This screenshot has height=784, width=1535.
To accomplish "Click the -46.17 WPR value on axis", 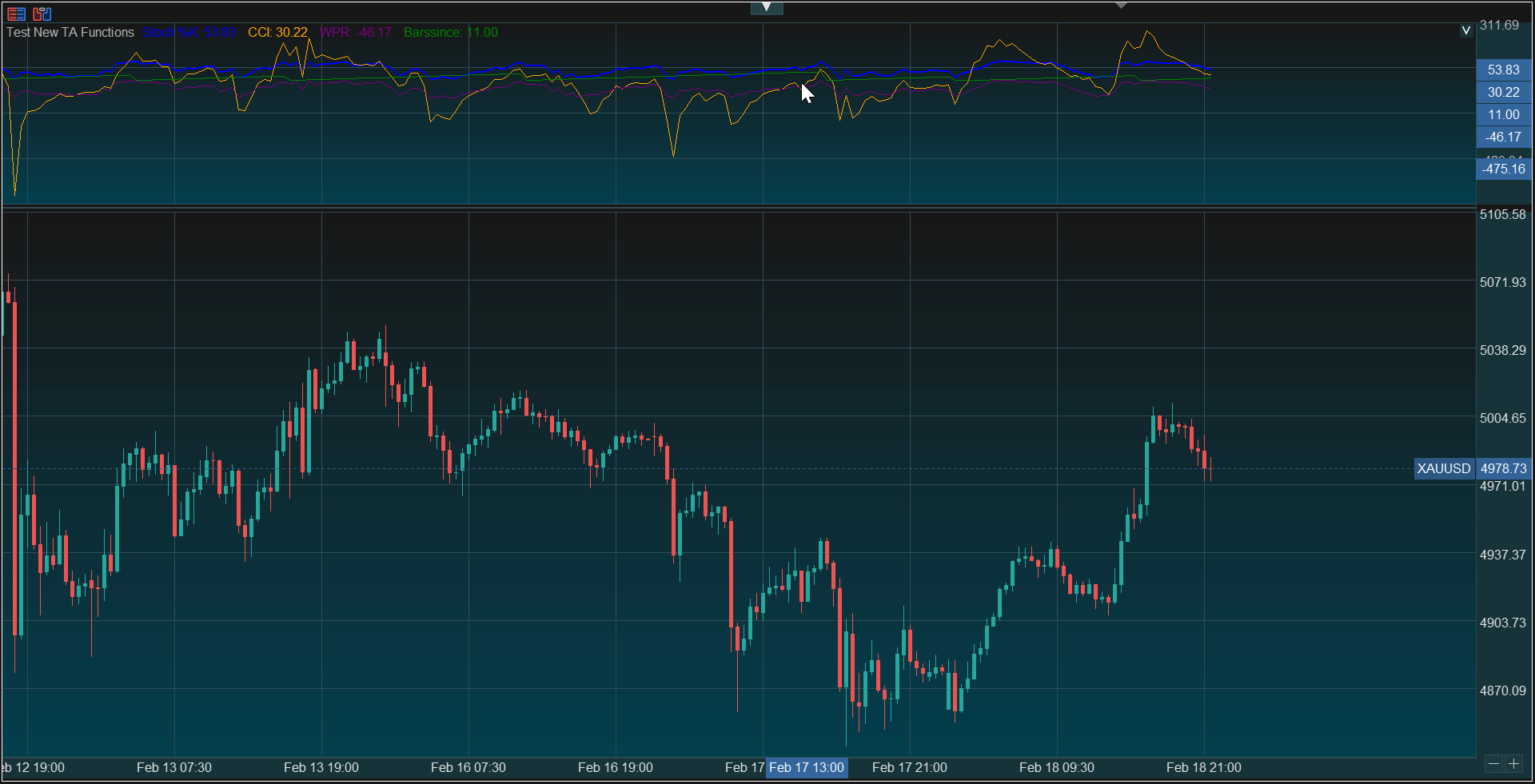I will pos(1503,137).
